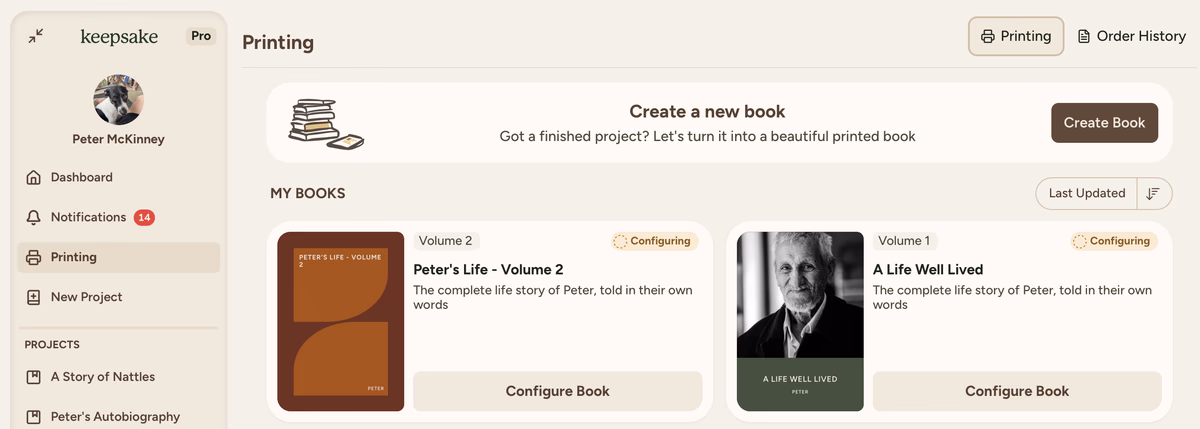Click the A Life Well Lived cover thumbnail
1200x429 pixels.
coord(800,321)
